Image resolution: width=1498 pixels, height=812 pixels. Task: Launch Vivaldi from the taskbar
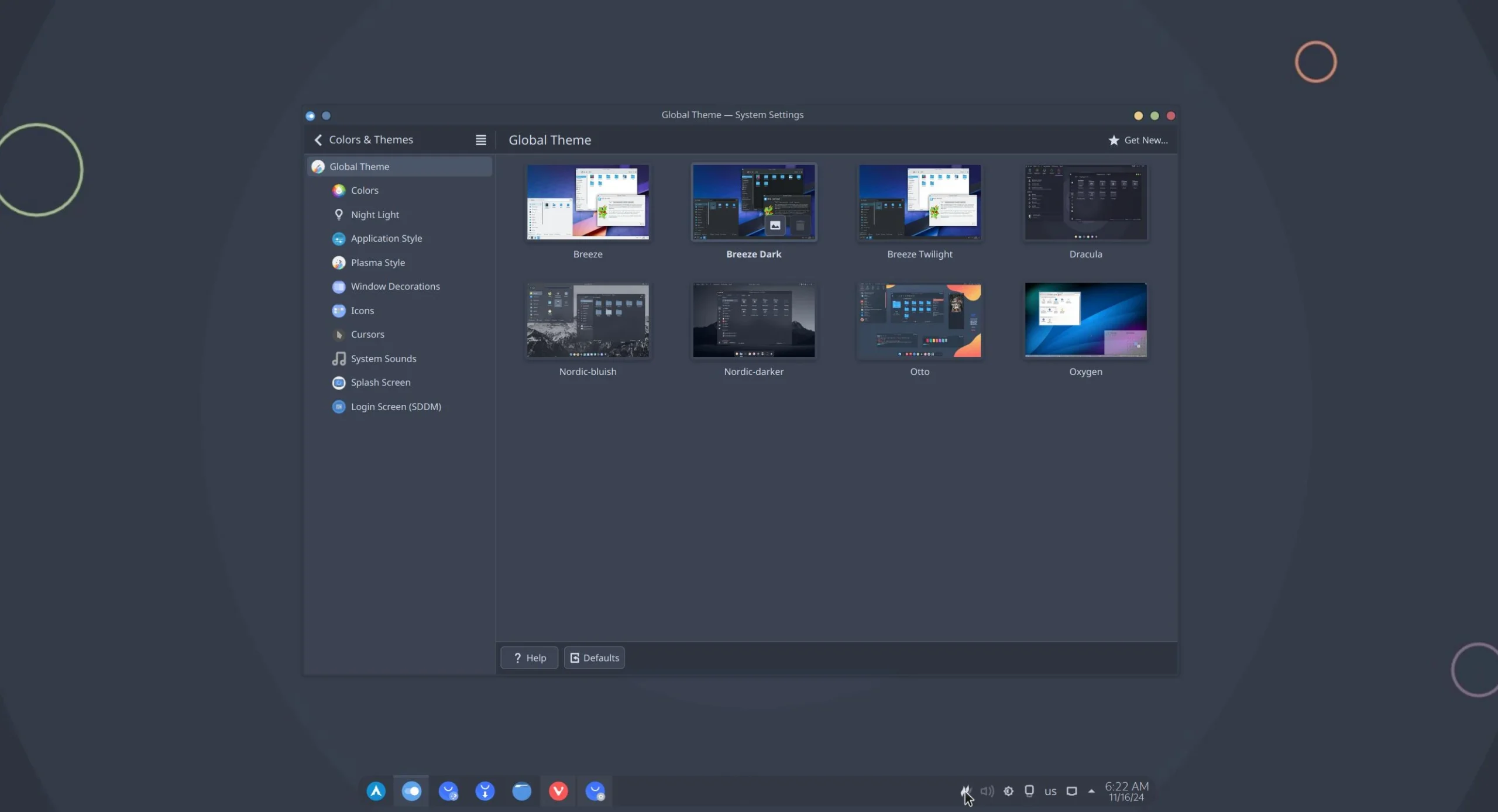pos(558,791)
